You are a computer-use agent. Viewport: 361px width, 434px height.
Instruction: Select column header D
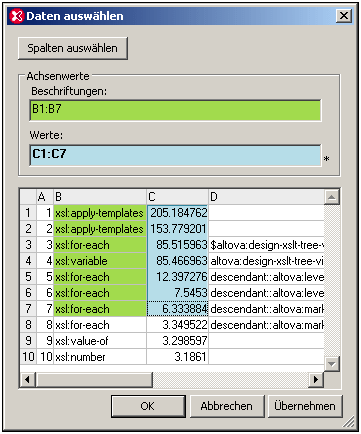(x=266, y=197)
